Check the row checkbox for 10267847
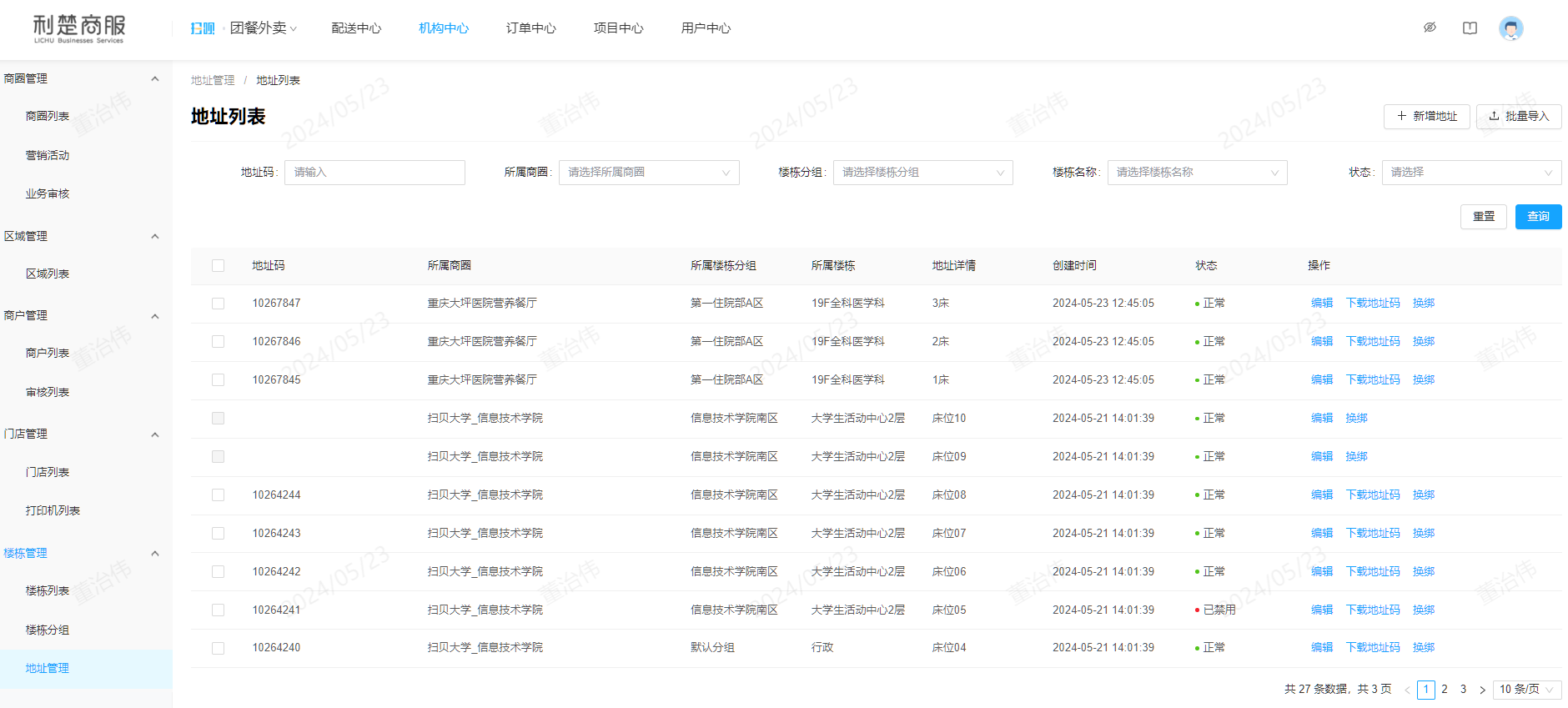The width and height of the screenshot is (1568, 708). (218, 304)
